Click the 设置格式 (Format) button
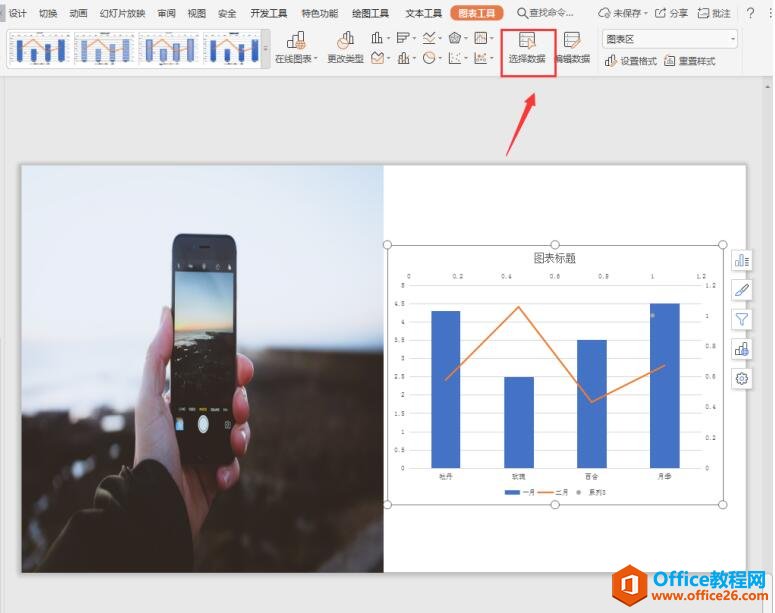This screenshot has height=613, width=775. point(631,61)
